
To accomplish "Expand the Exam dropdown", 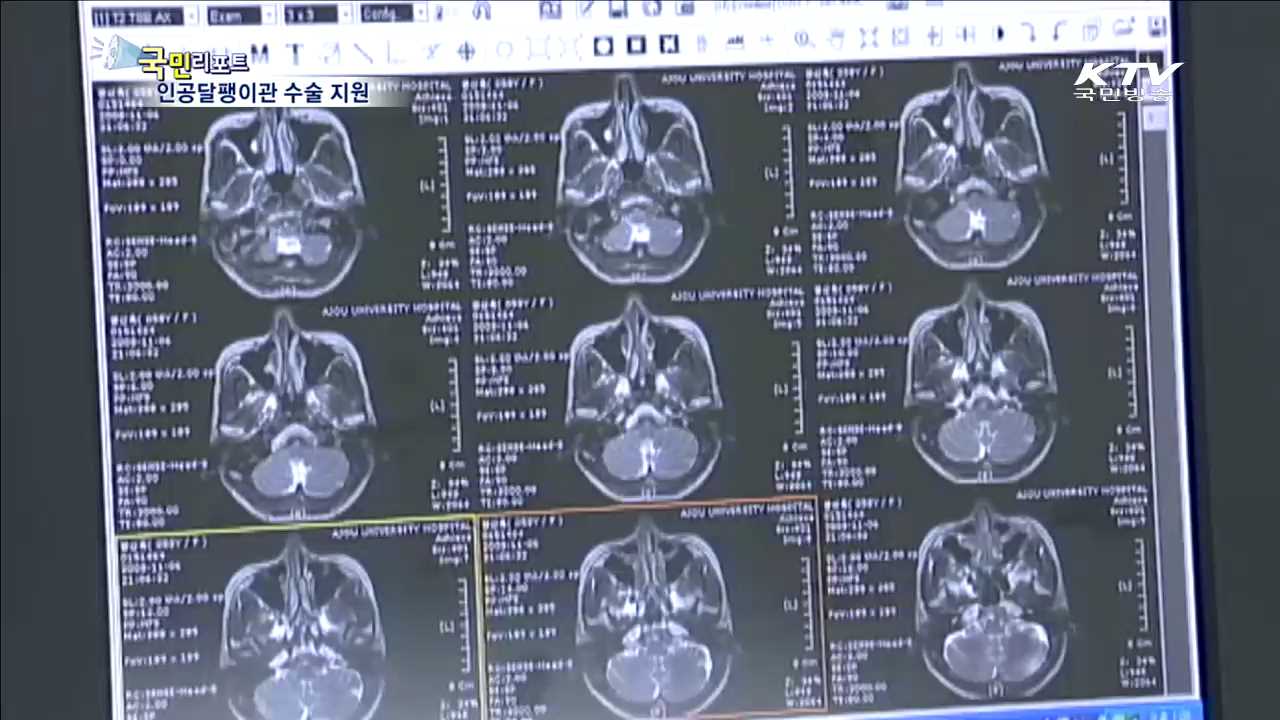I will (x=270, y=15).
